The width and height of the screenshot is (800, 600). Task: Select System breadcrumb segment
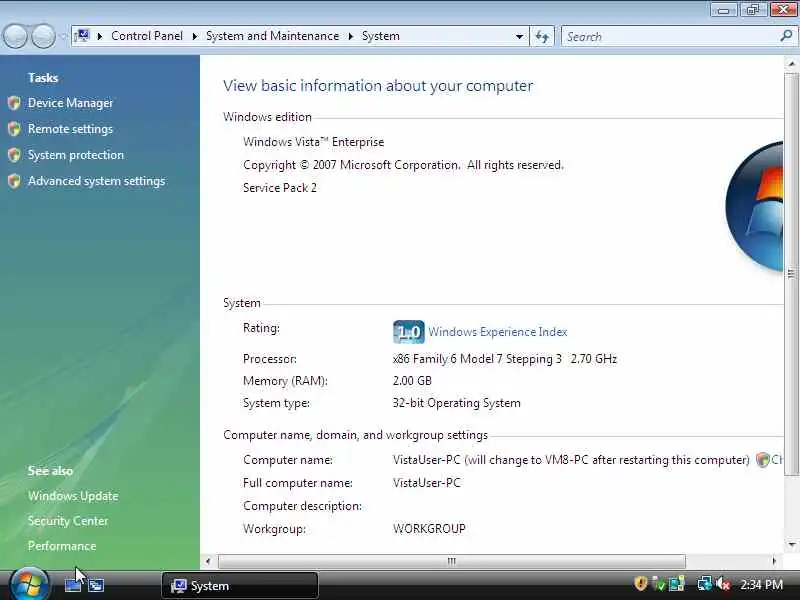[x=381, y=36]
